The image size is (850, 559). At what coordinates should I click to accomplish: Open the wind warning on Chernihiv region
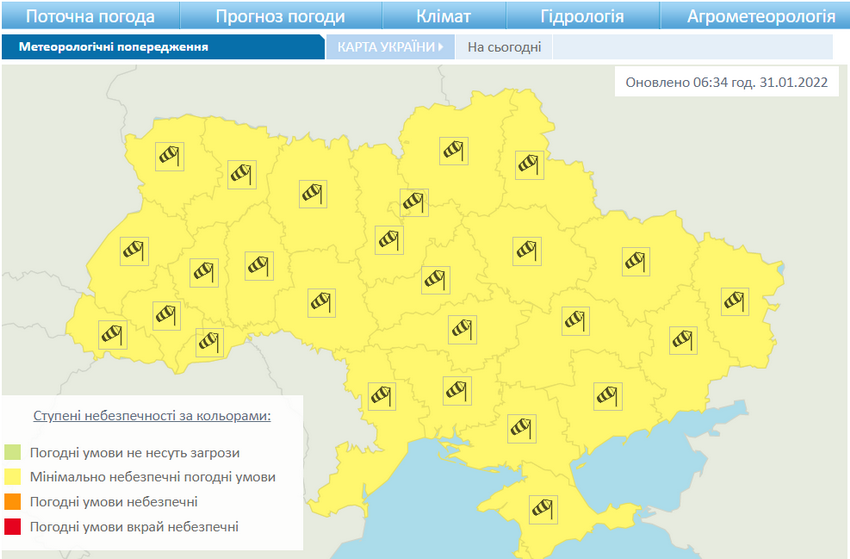pyautogui.click(x=455, y=151)
